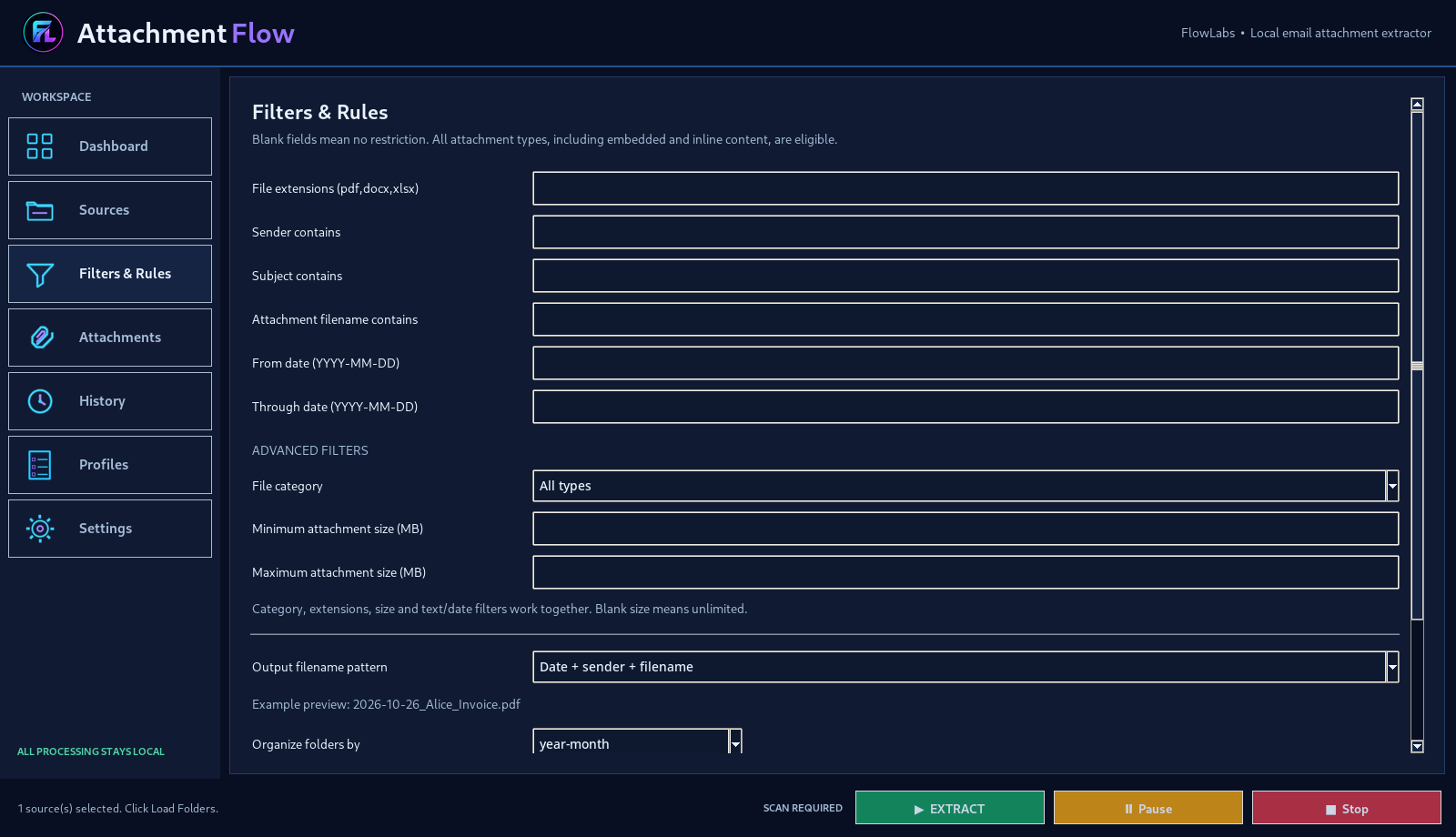Click the Filters & Rules funnel icon
The width and height of the screenshot is (1456, 837).
tap(40, 274)
